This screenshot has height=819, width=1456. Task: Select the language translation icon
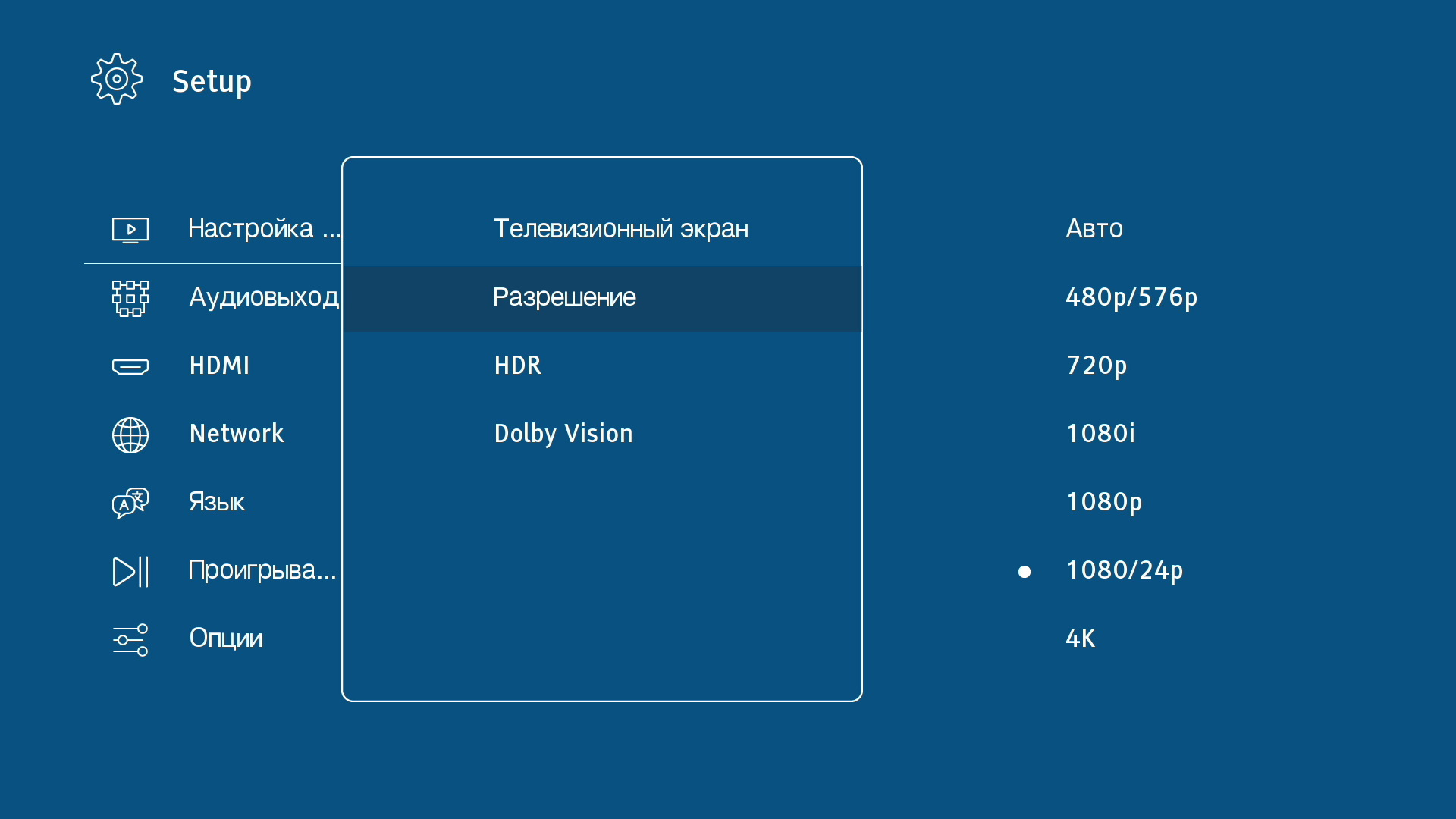tap(130, 503)
